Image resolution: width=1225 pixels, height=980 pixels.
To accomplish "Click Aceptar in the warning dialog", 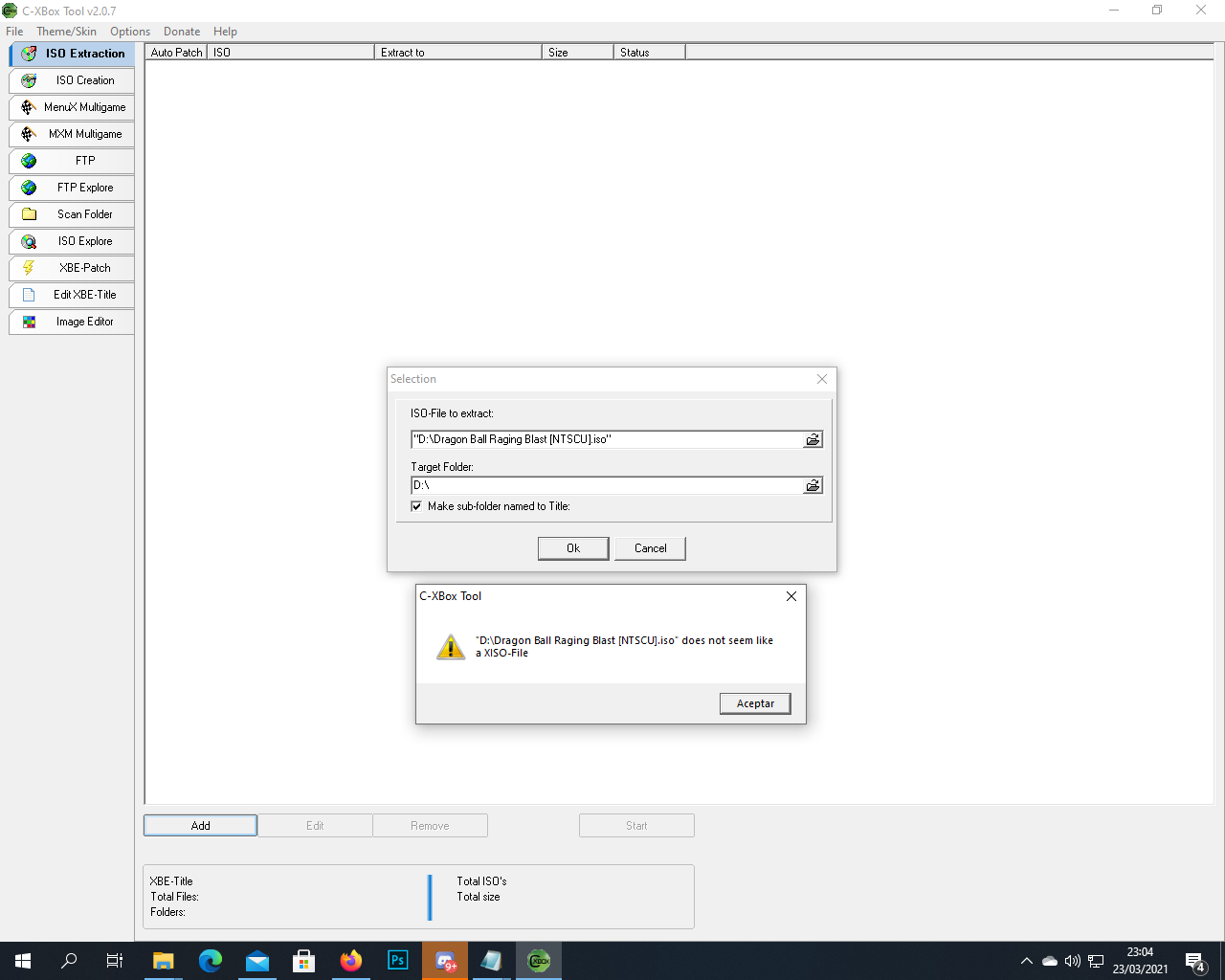I will point(755,703).
